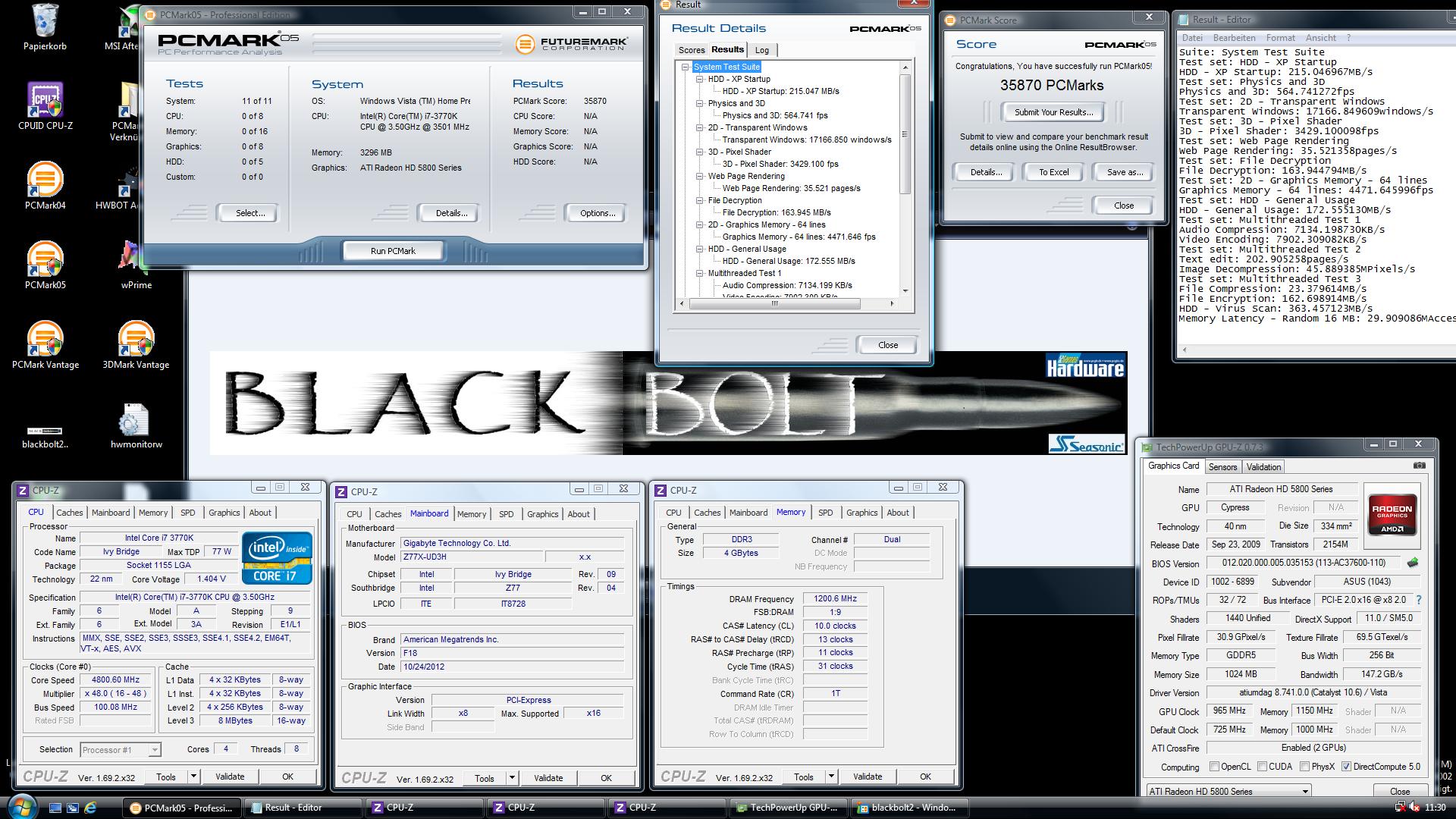Open Tools dropdown arrow in Mainboard window
Screen dimensions: 1456x819
(512, 777)
